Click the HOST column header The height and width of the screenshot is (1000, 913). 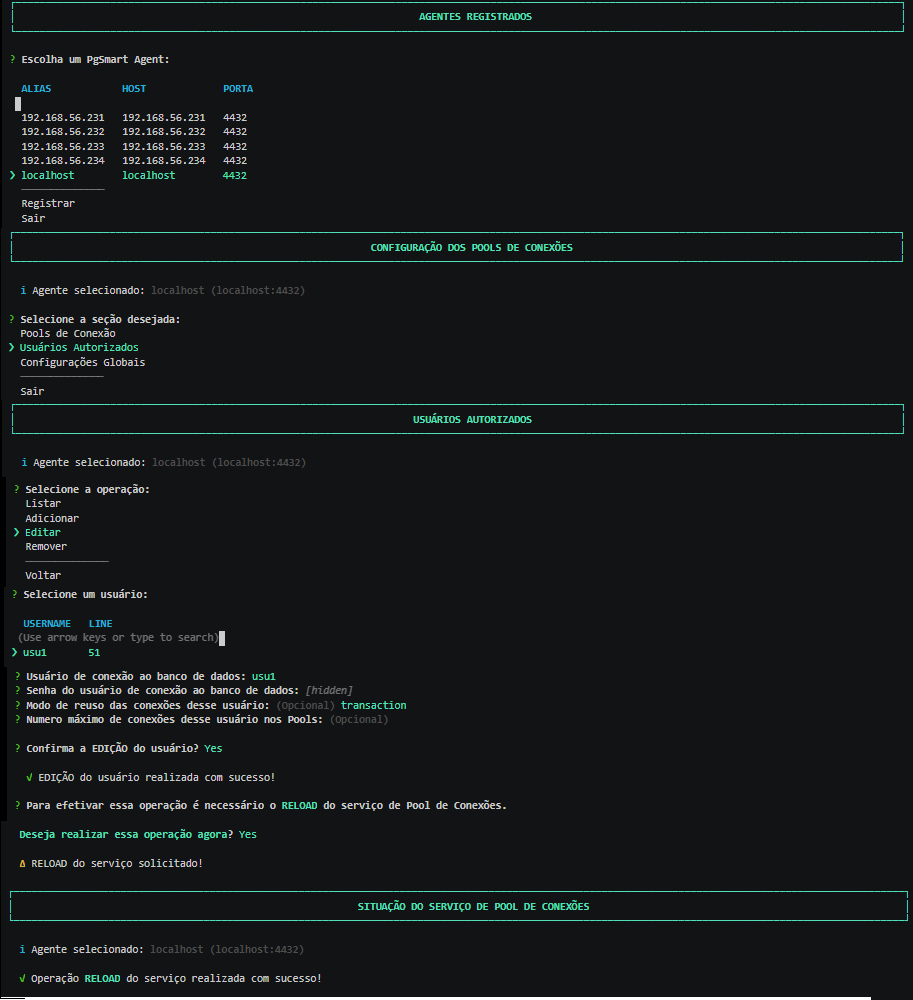(x=134, y=89)
